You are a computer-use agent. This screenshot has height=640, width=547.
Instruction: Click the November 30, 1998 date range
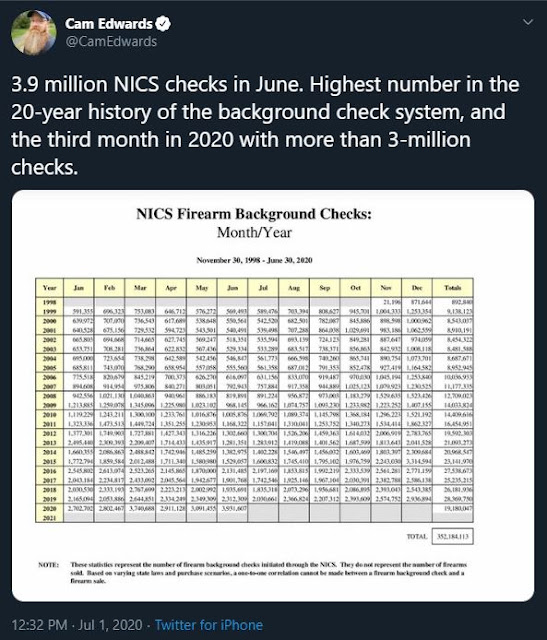[x=254, y=260]
